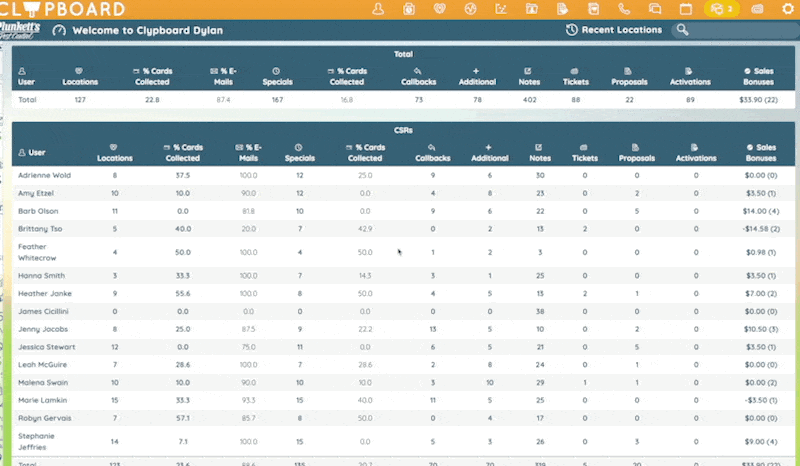
Task: Click the Clypboard logo
Action: pyautogui.click(x=62, y=9)
